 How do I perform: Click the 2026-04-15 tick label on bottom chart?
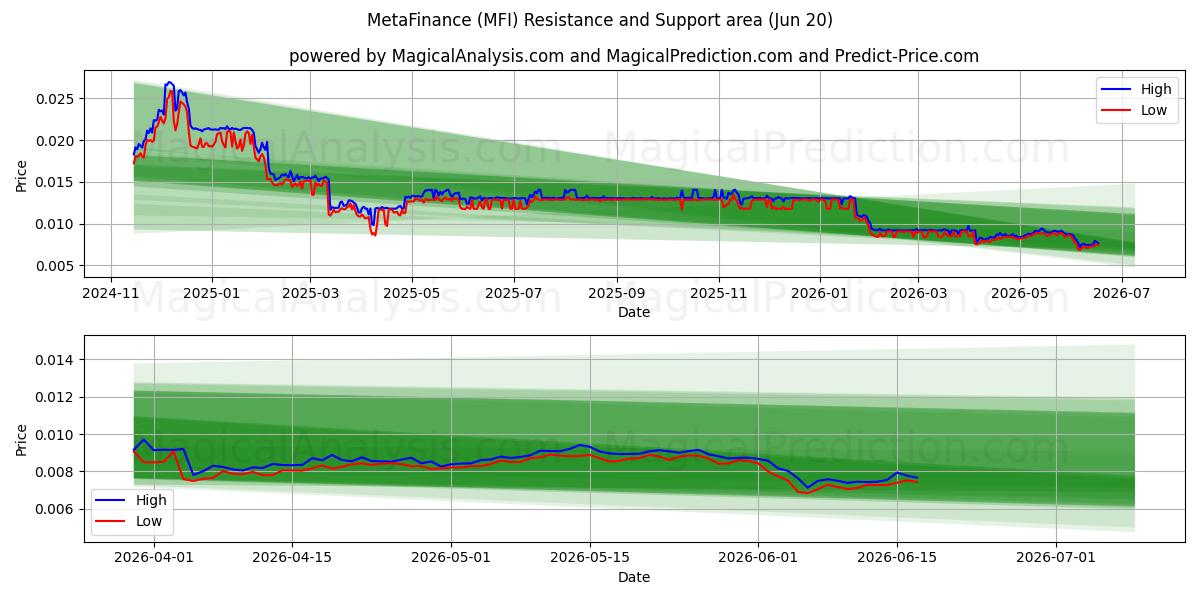[x=292, y=558]
